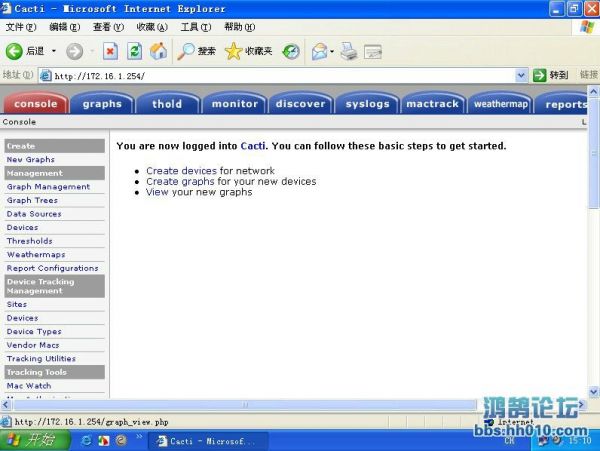600x451 pixels.
Task: Expand the quick launch chevron
Action: 139,436
